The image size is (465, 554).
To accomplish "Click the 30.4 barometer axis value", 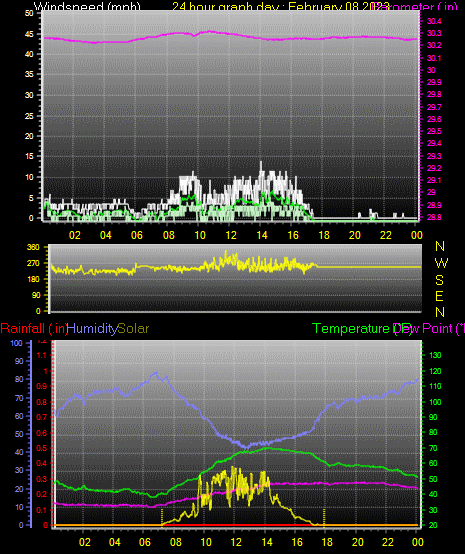I will [x=434, y=21].
